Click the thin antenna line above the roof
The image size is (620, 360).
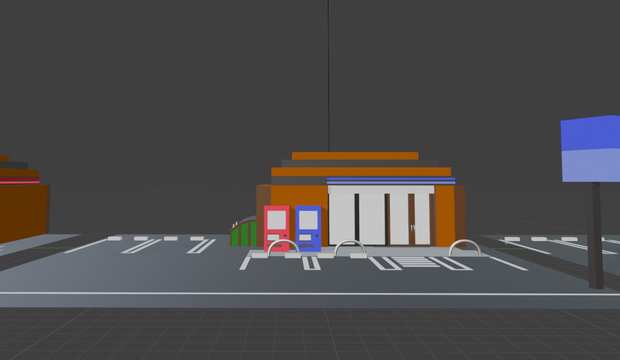[x=329, y=76]
